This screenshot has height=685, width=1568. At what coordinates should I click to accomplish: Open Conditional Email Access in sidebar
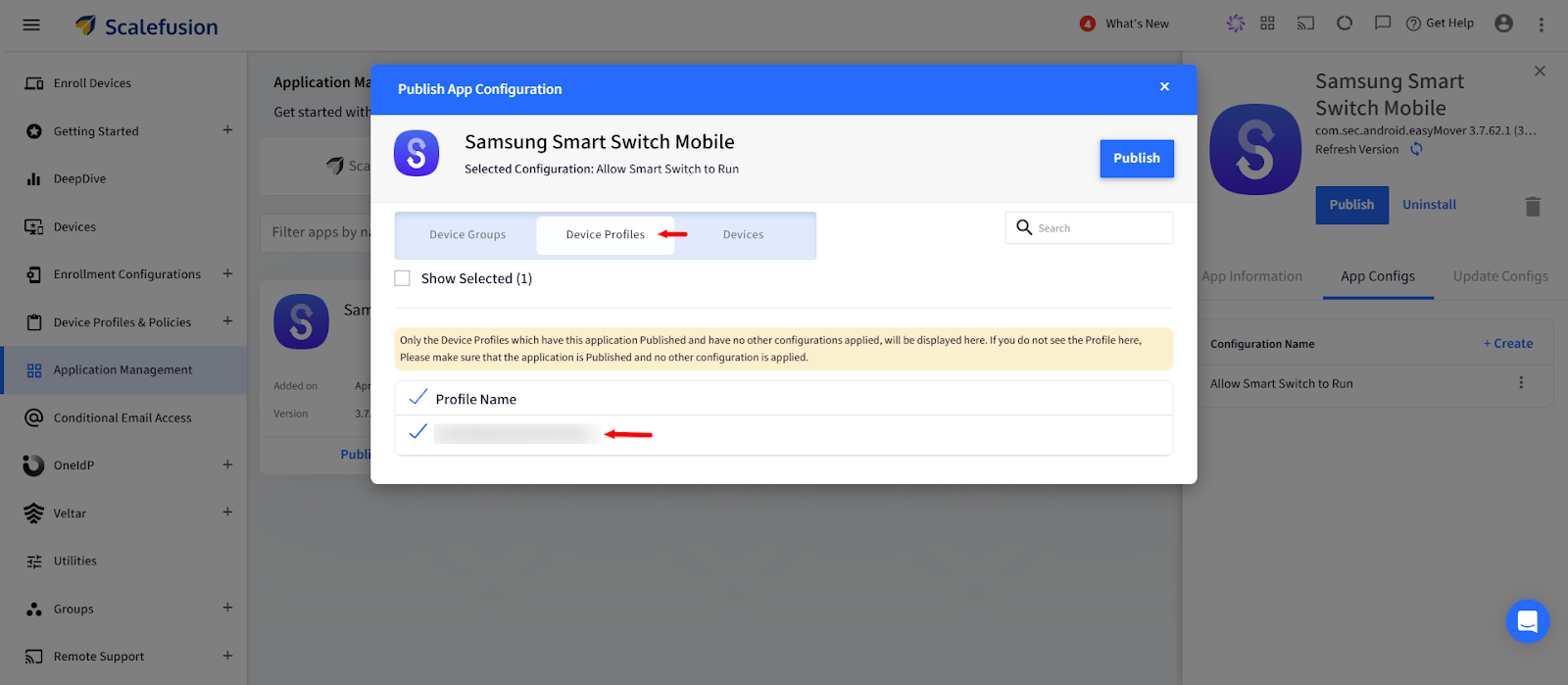click(x=122, y=417)
